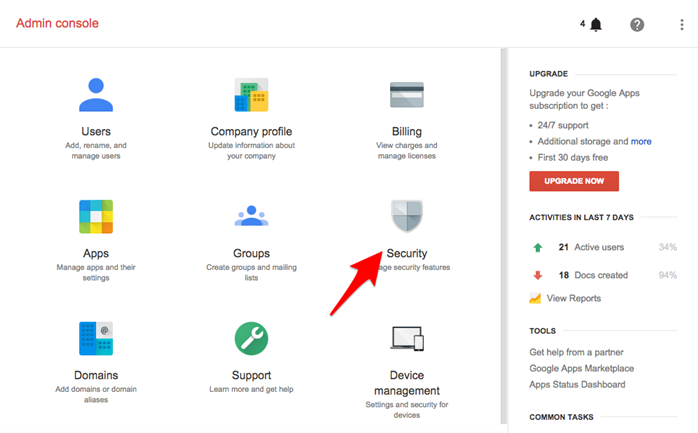Open the Users icon
The height and width of the screenshot is (433, 698).
(96, 95)
